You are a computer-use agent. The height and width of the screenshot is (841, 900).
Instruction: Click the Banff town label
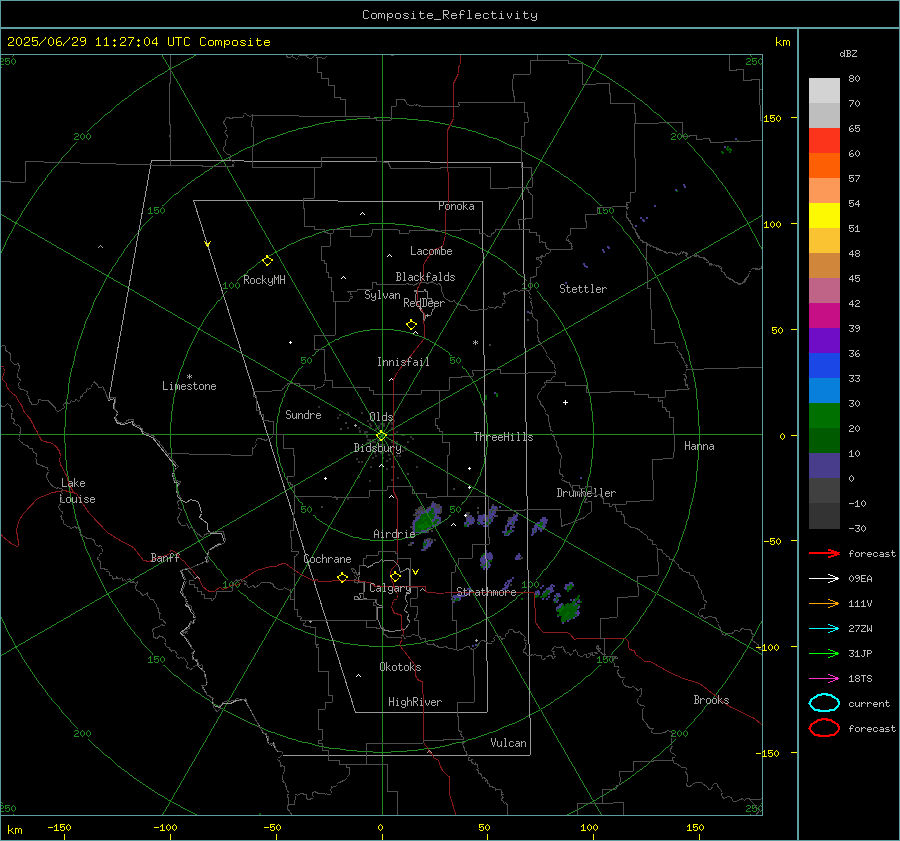(165, 557)
